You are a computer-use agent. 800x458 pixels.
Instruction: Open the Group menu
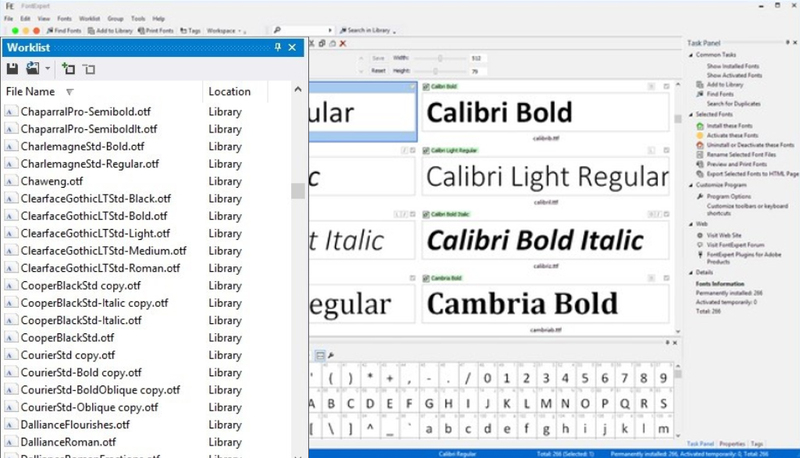click(115, 18)
